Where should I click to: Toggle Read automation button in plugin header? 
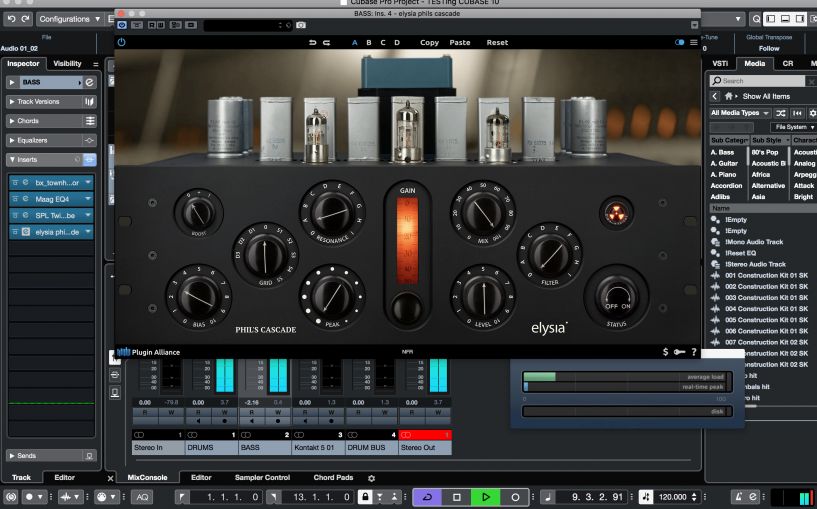[x=152, y=25]
